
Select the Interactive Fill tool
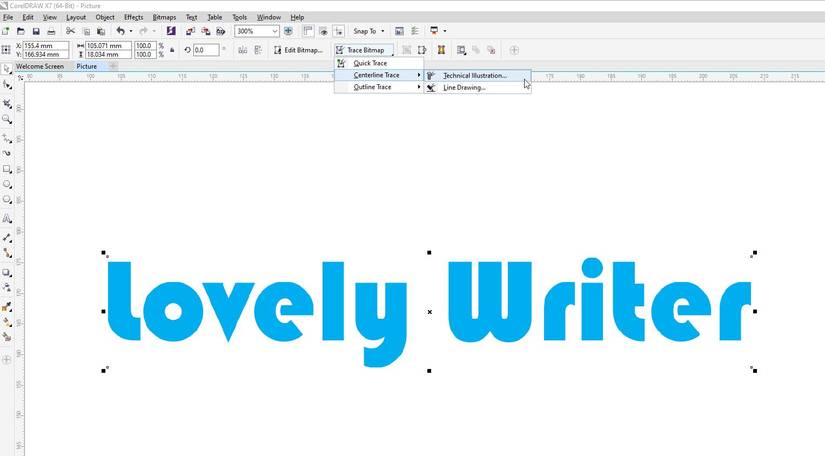(x=7, y=322)
